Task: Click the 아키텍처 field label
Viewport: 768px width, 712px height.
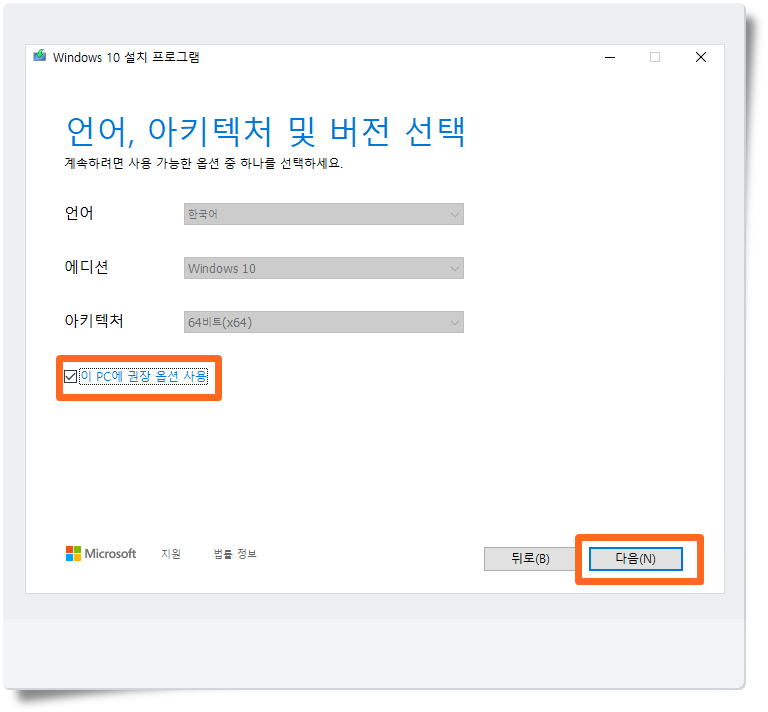Action: point(94,321)
